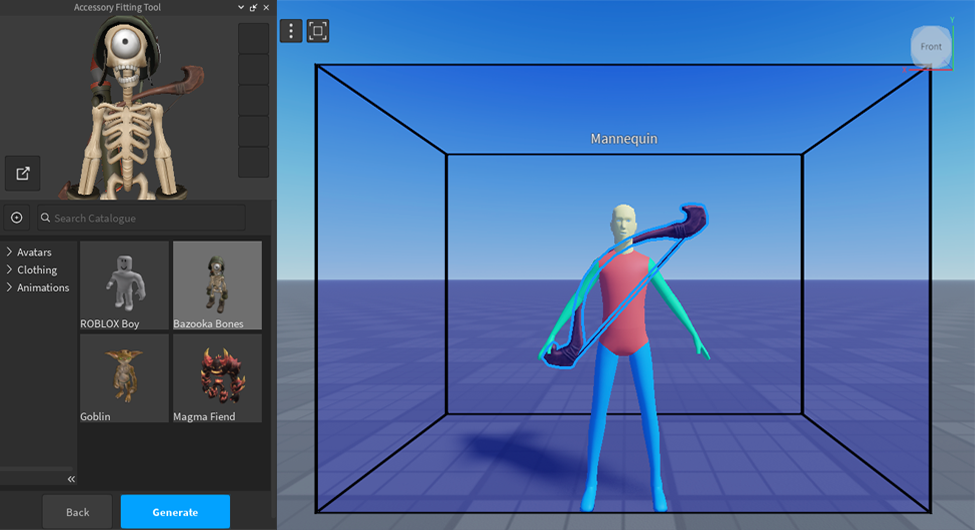Collapse the category sidebar with double chevron
The height and width of the screenshot is (530, 975).
(71, 479)
